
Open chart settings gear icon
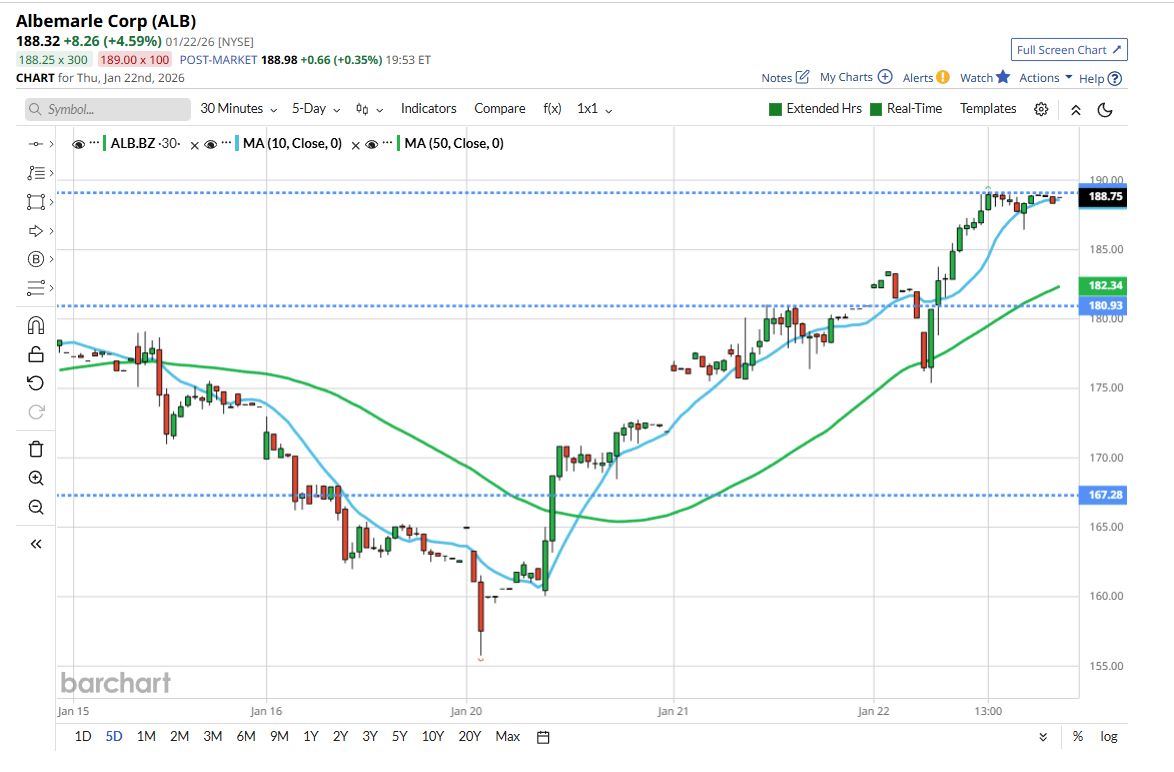(1041, 109)
